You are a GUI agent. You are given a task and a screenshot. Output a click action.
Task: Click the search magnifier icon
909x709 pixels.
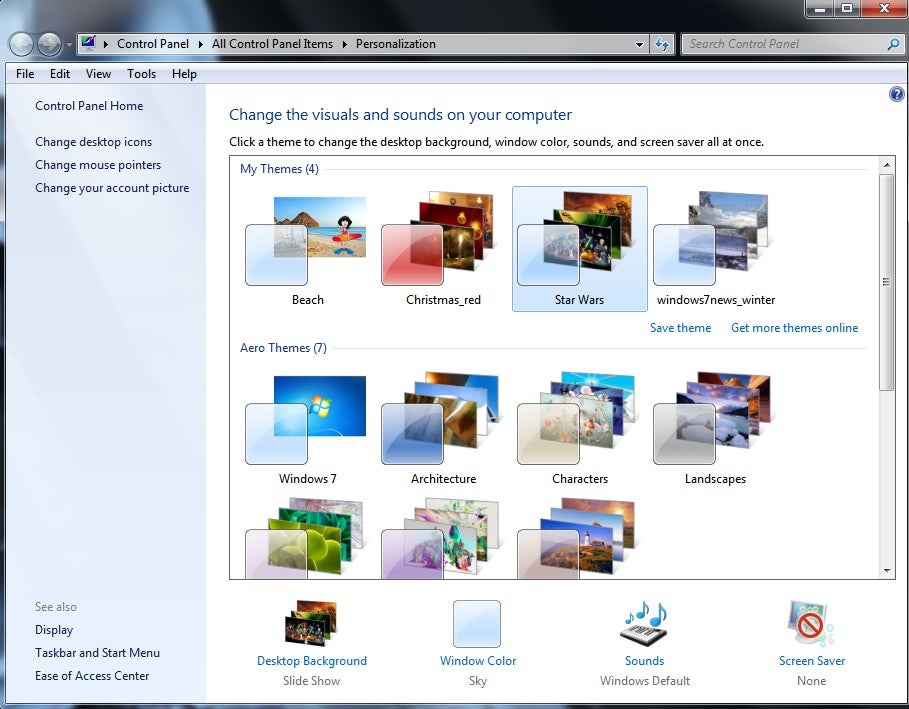coord(893,44)
